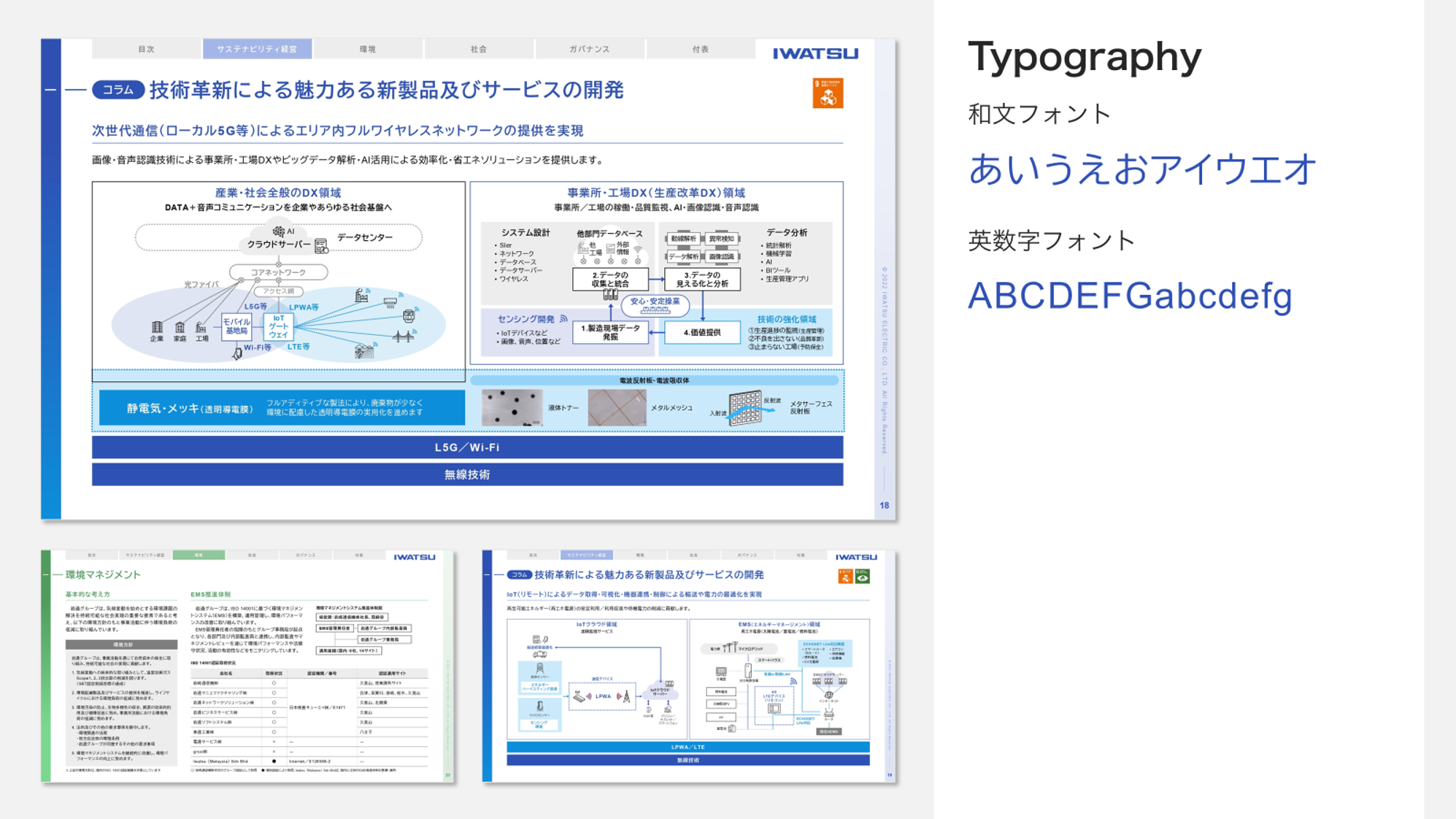The width and height of the screenshot is (1456, 819).
Task: Click the コアネットワーク rounded label
Action: tap(279, 272)
